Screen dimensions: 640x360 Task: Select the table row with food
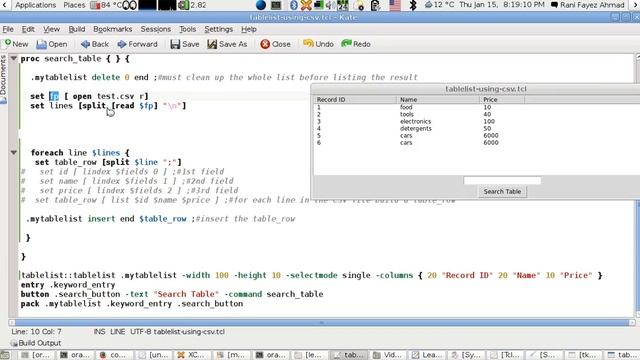pos(476,107)
